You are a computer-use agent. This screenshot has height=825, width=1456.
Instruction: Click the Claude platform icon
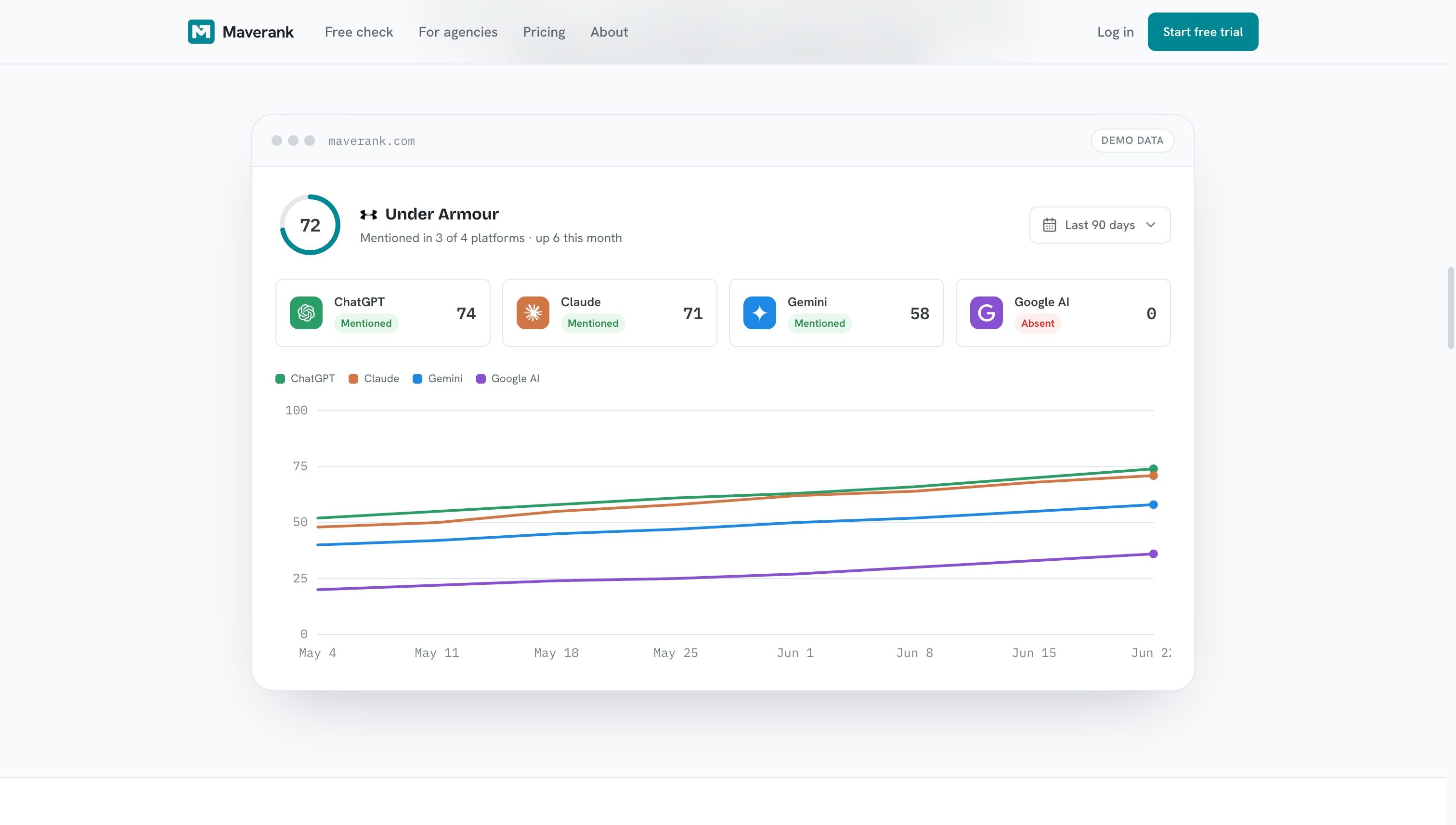point(533,313)
